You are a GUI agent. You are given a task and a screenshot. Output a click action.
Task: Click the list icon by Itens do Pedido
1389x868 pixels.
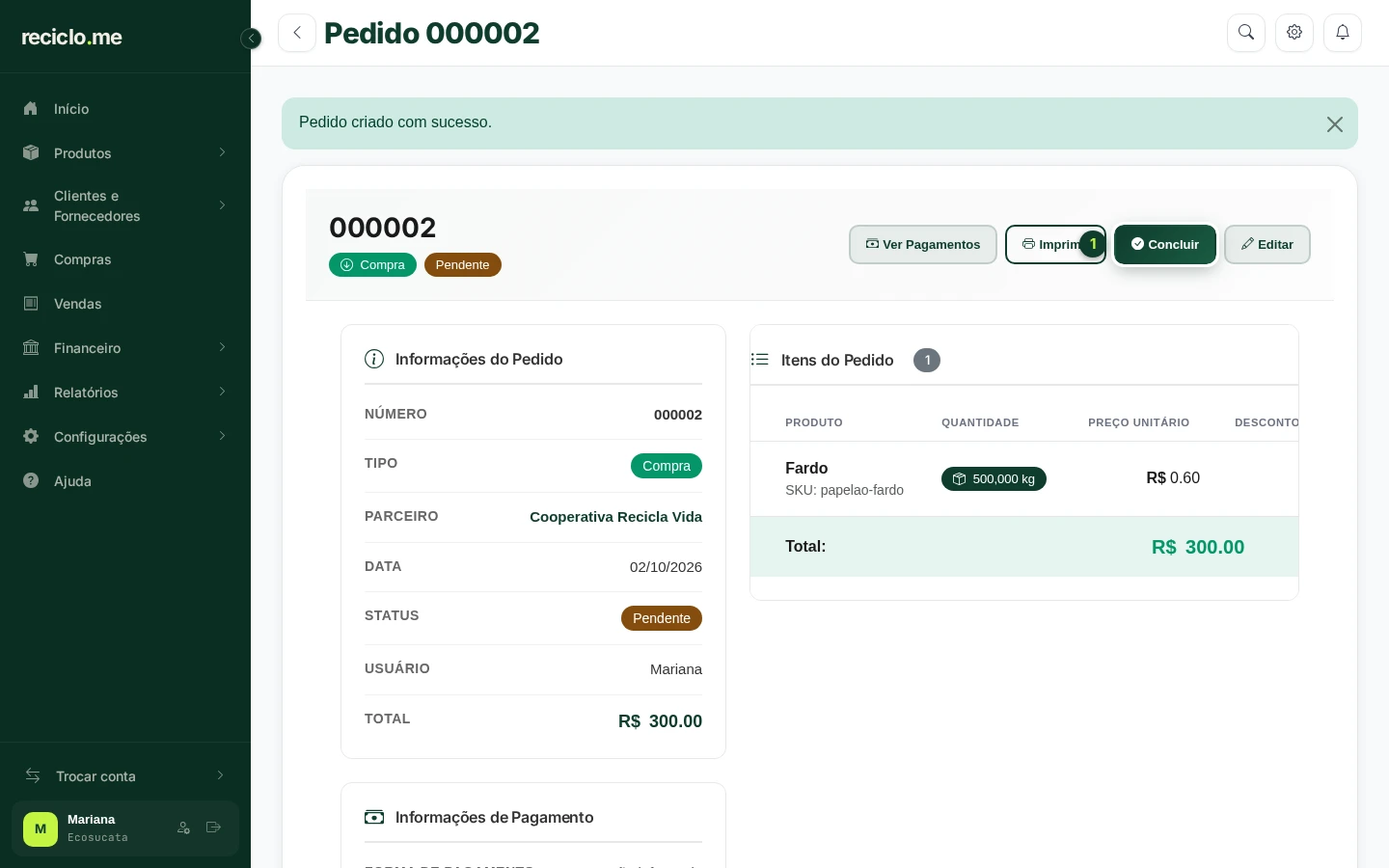pyautogui.click(x=760, y=360)
